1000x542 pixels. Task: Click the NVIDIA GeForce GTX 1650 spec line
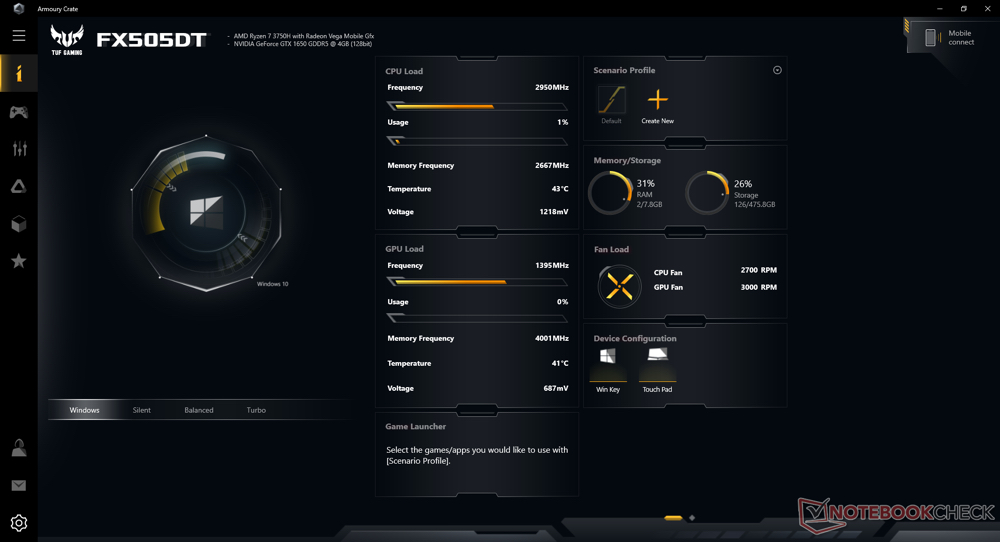[x=302, y=44]
